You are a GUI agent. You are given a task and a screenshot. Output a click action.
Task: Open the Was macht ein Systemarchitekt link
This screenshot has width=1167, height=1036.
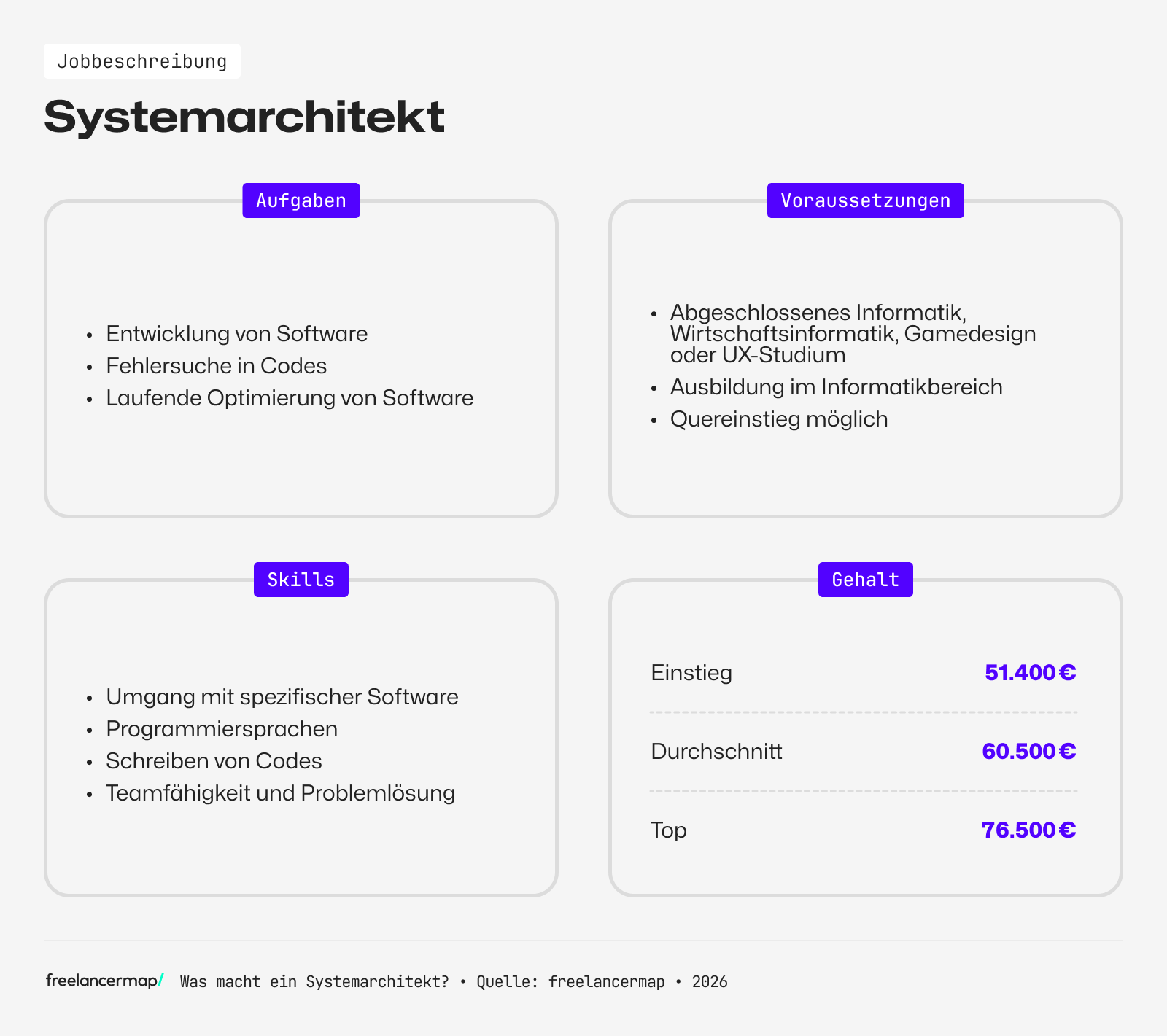[x=314, y=982]
